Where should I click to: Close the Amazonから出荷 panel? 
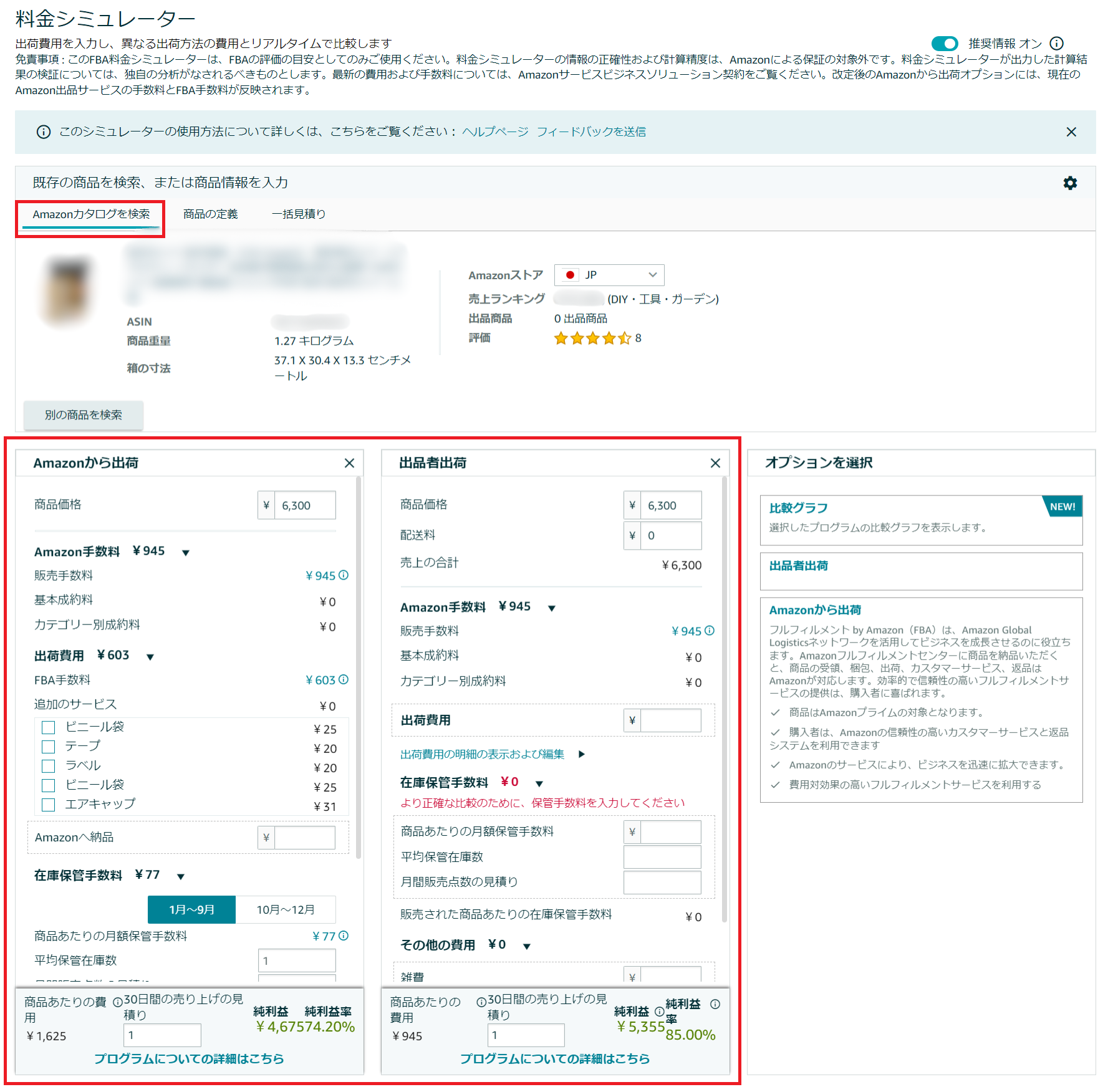click(349, 463)
